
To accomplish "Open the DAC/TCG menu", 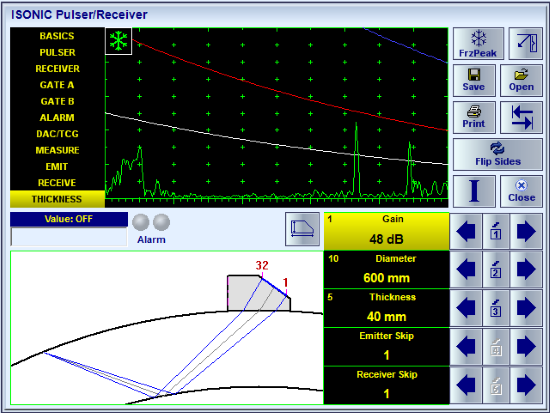I will point(57,134).
